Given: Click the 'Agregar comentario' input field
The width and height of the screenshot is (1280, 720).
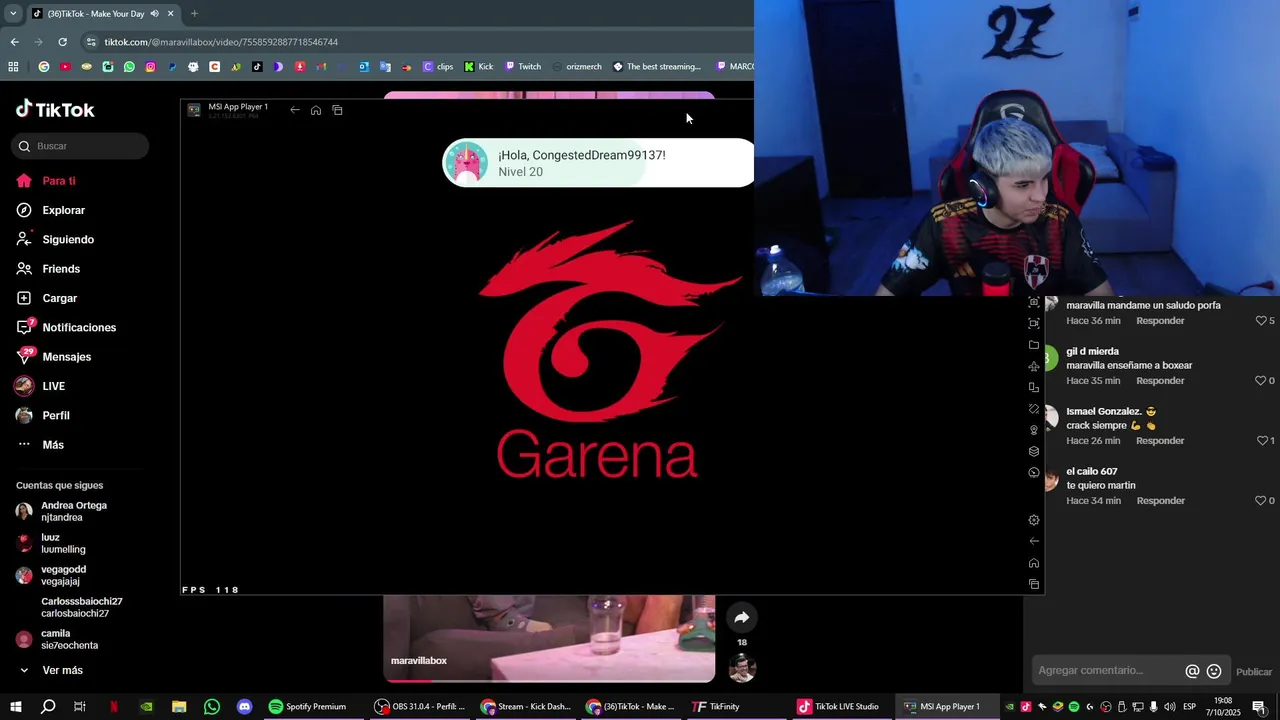Looking at the screenshot, I should tap(1107, 671).
